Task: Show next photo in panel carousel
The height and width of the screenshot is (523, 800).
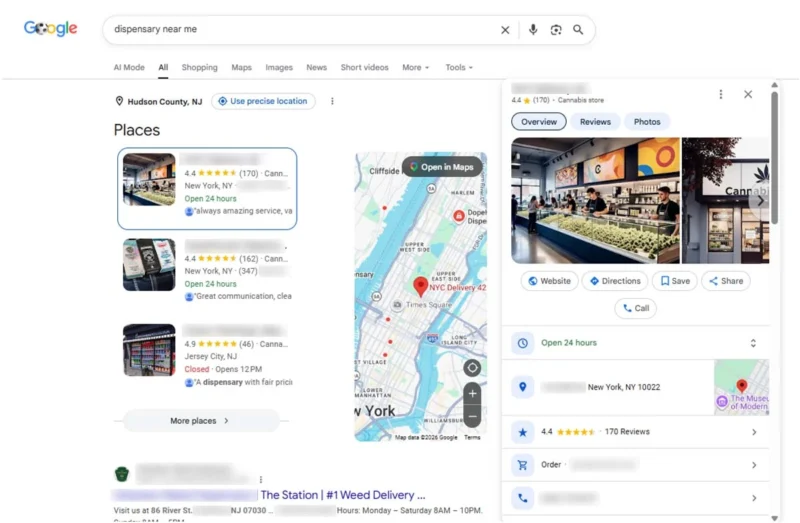Action: point(760,201)
